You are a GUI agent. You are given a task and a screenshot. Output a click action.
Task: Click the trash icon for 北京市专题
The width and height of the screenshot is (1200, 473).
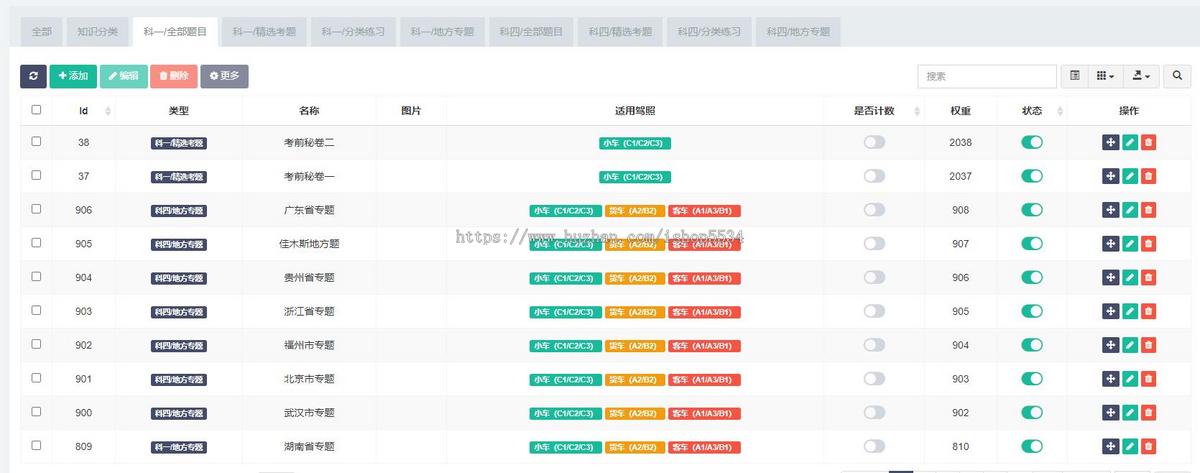[1148, 380]
